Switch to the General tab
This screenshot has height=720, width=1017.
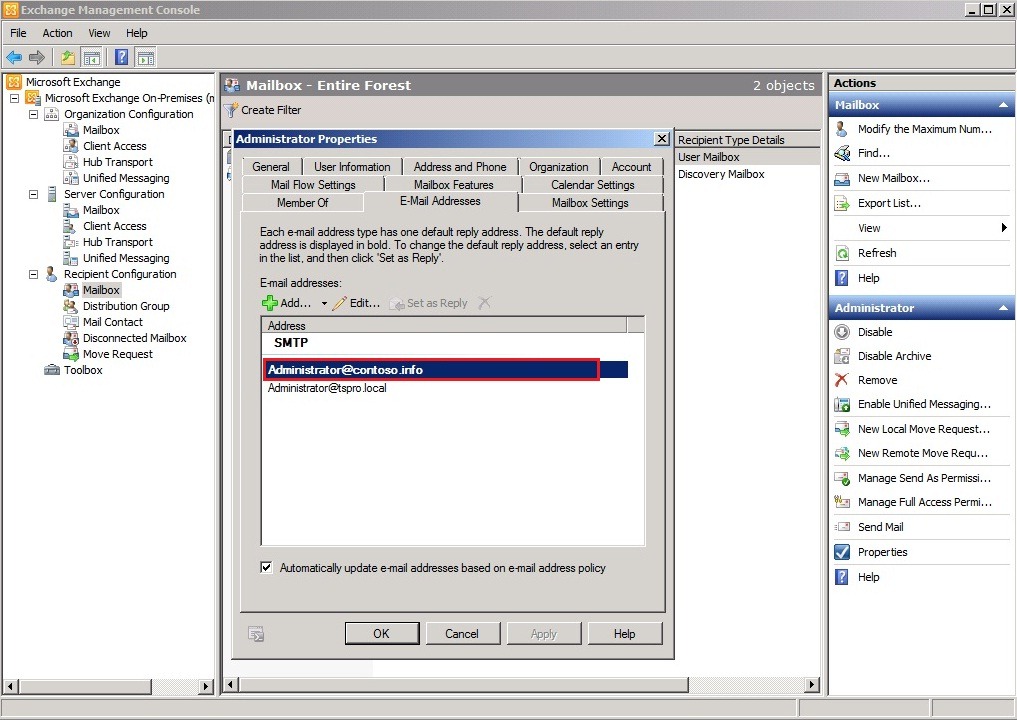click(x=271, y=167)
